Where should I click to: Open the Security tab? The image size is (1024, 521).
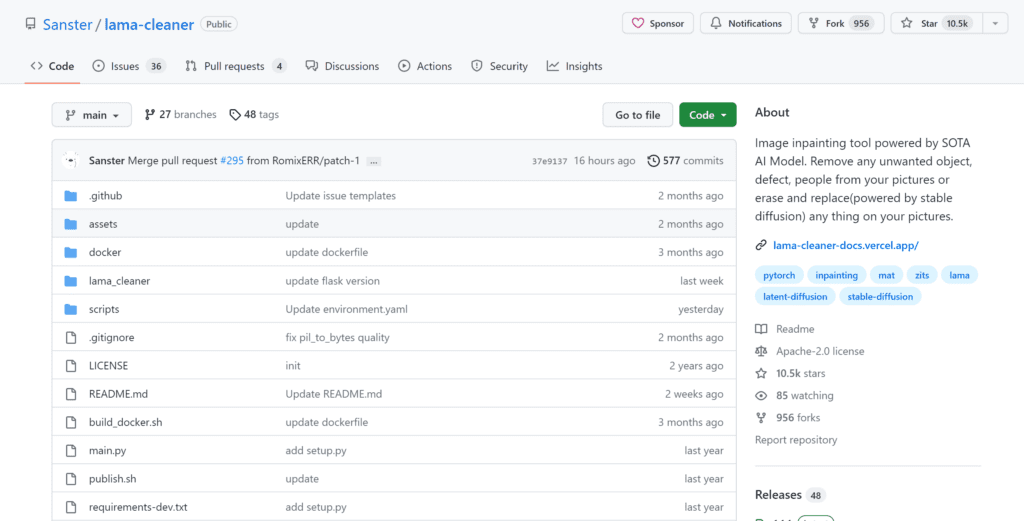point(500,66)
